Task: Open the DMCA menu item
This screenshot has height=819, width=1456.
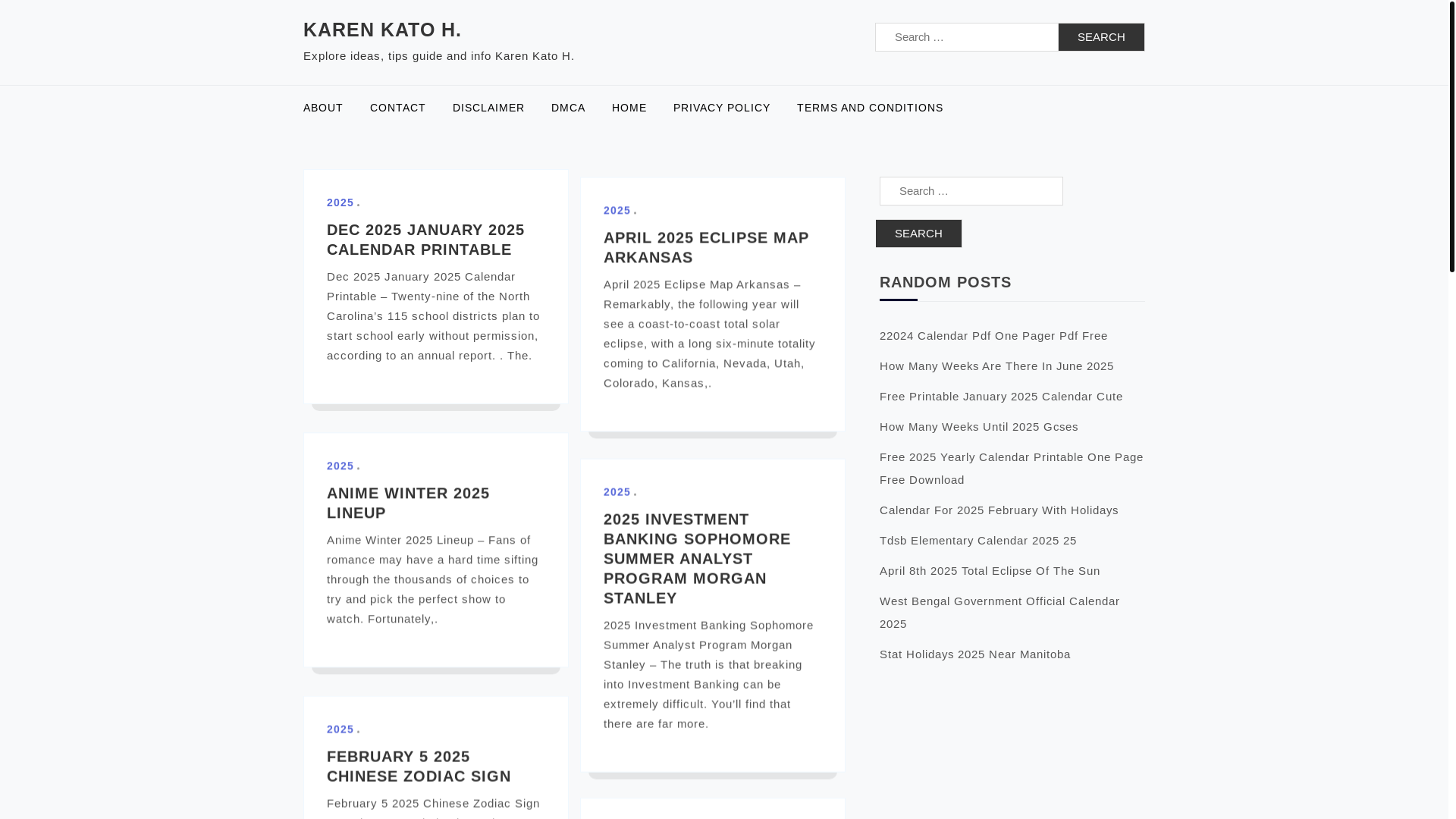Action: click(568, 108)
